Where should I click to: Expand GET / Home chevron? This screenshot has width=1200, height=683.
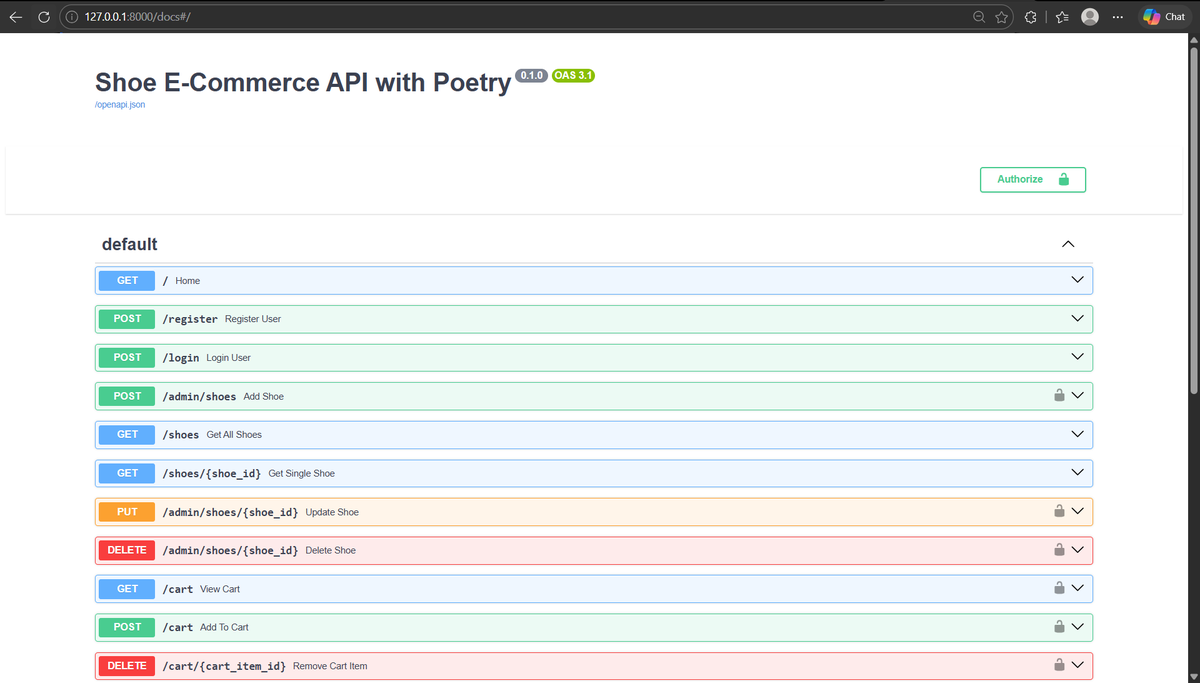tap(1077, 280)
